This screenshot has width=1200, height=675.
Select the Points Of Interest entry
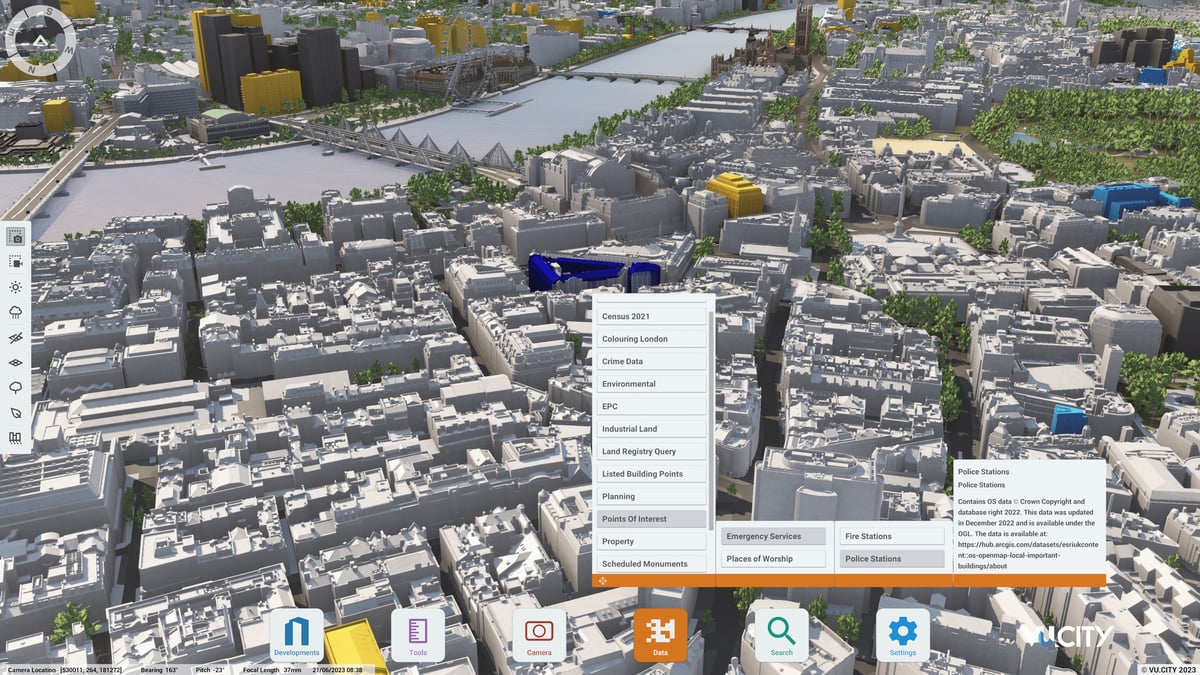tap(651, 518)
